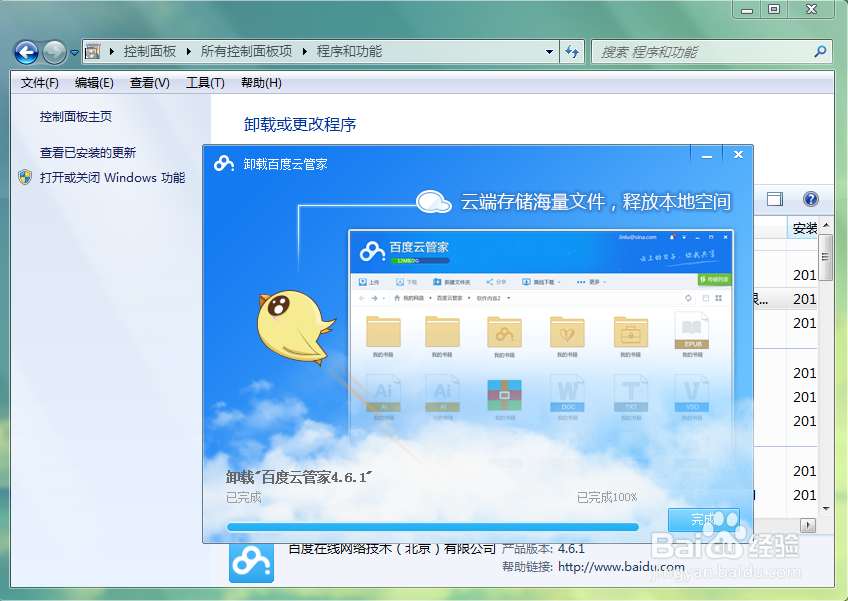Viewport: 848px width, 601px height.
Task: Open 查看已安装的更新 link
Action: pyautogui.click(x=88, y=153)
